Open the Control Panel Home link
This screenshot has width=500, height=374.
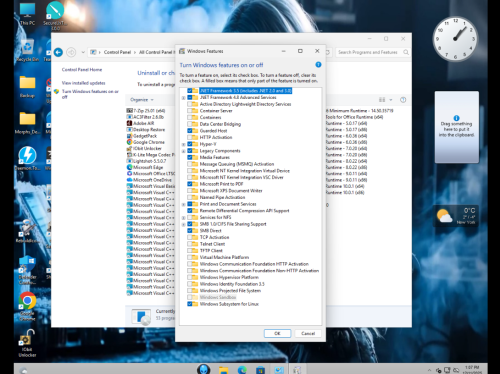pyautogui.click(x=82, y=69)
